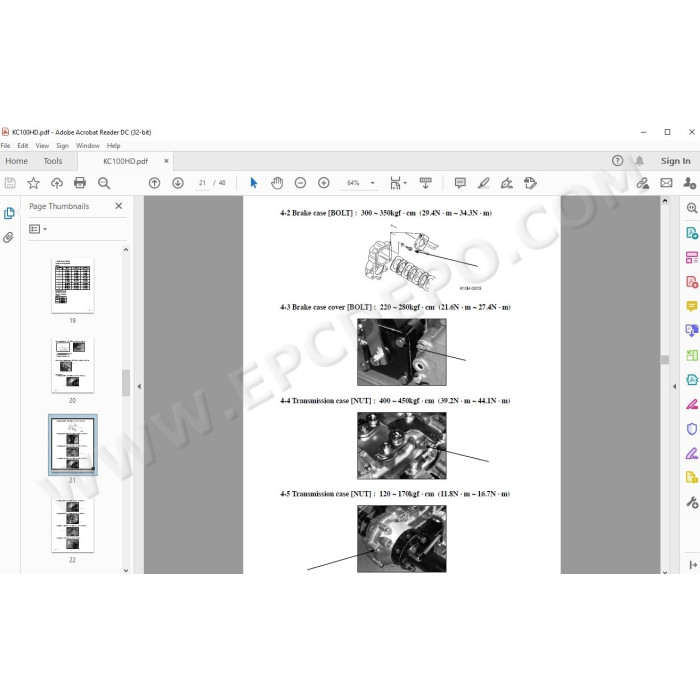The image size is (700, 700).
Task: Click the share with others person icon
Action: pos(689,183)
